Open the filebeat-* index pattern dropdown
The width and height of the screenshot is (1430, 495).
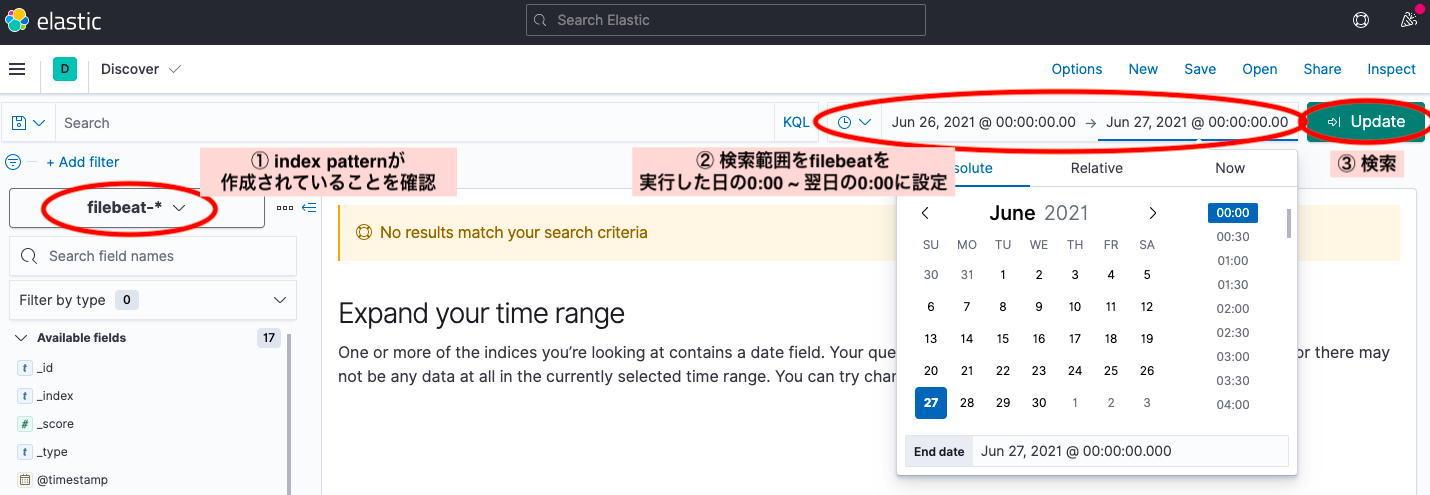coord(137,208)
